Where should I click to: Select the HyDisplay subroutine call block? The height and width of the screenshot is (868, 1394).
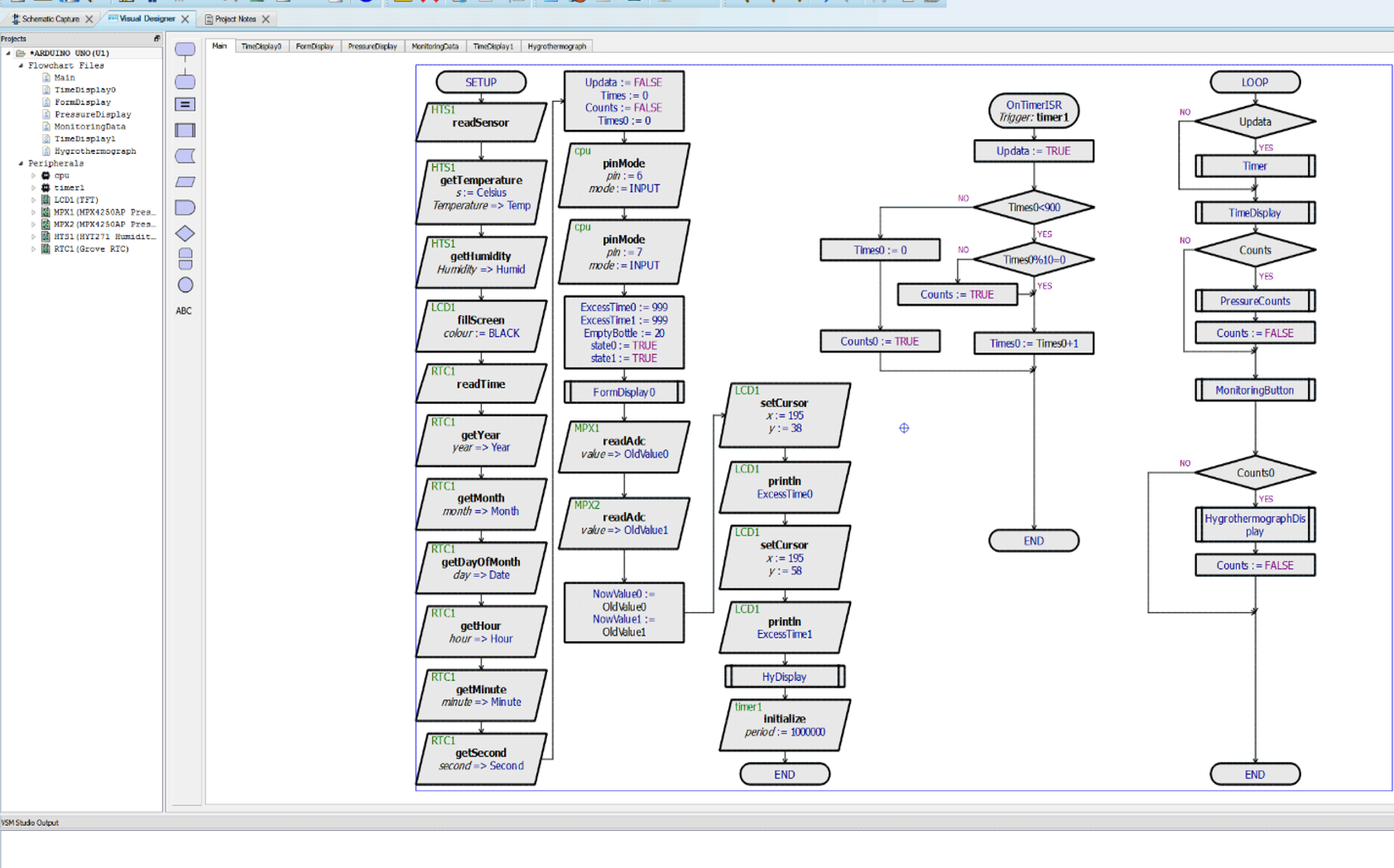(785, 677)
